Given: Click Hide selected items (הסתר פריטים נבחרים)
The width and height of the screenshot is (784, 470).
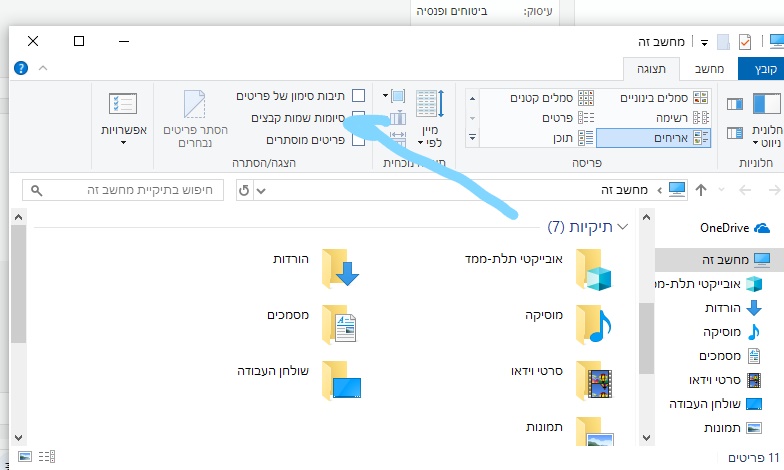Looking at the screenshot, I should coord(195,119).
